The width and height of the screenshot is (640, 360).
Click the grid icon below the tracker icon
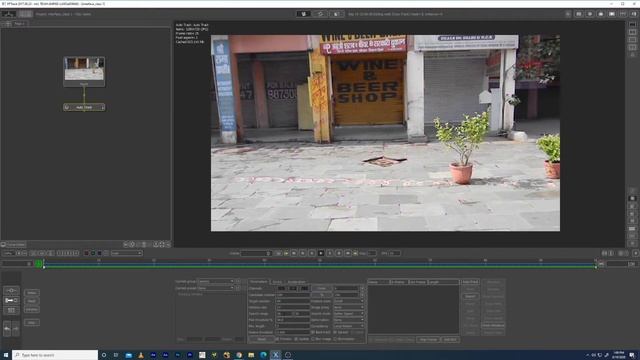(x=11, y=310)
